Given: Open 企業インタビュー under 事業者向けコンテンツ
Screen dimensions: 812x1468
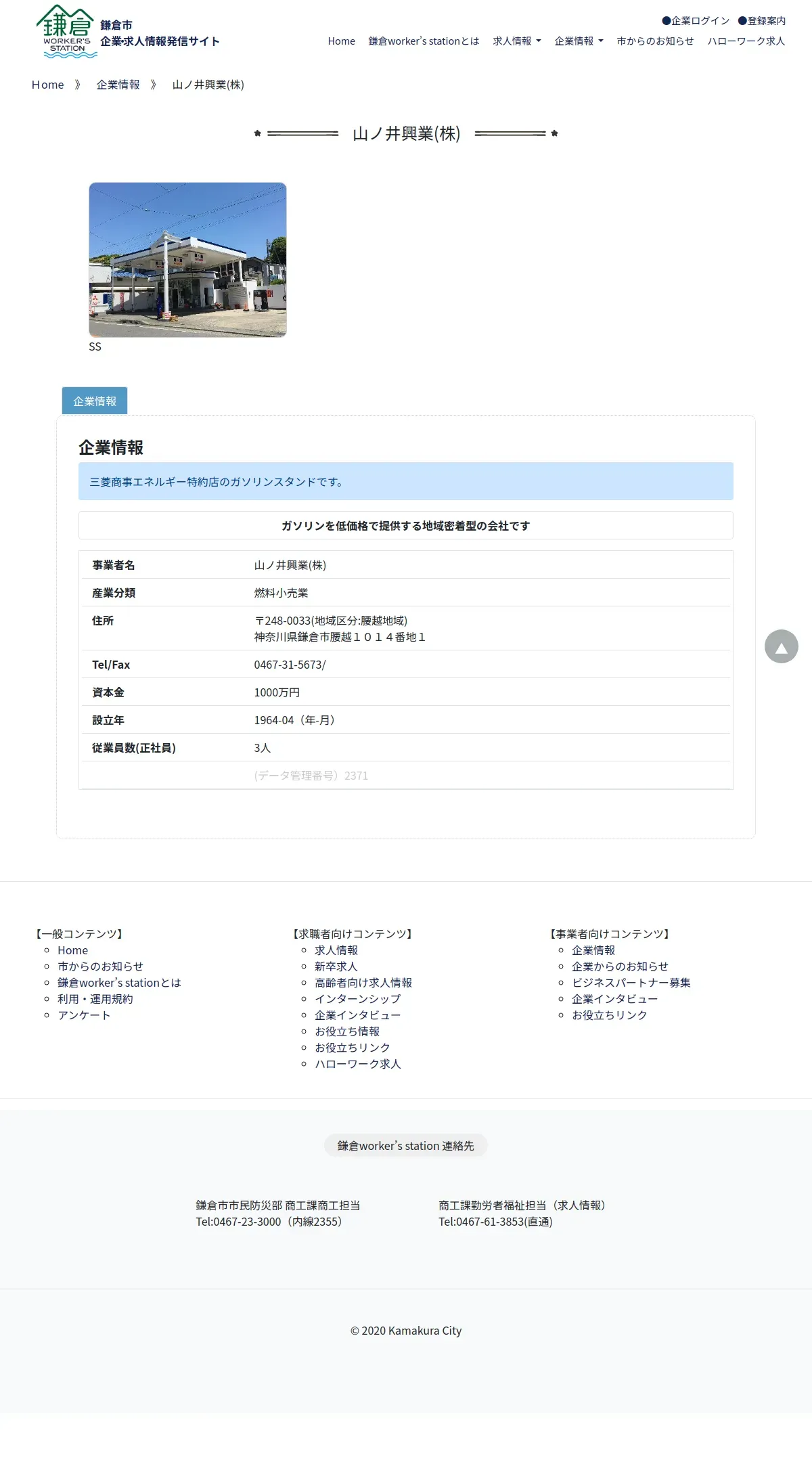Looking at the screenshot, I should click(x=615, y=999).
